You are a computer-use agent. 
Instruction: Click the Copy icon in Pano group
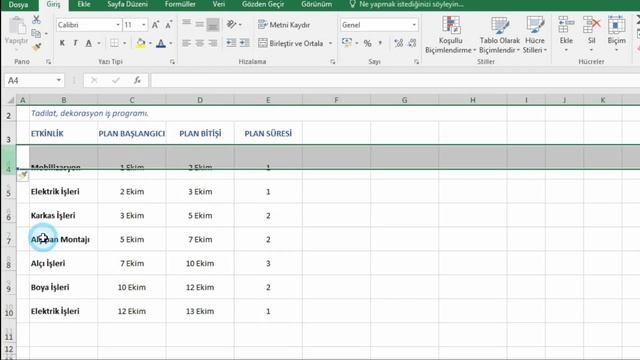click(36, 33)
